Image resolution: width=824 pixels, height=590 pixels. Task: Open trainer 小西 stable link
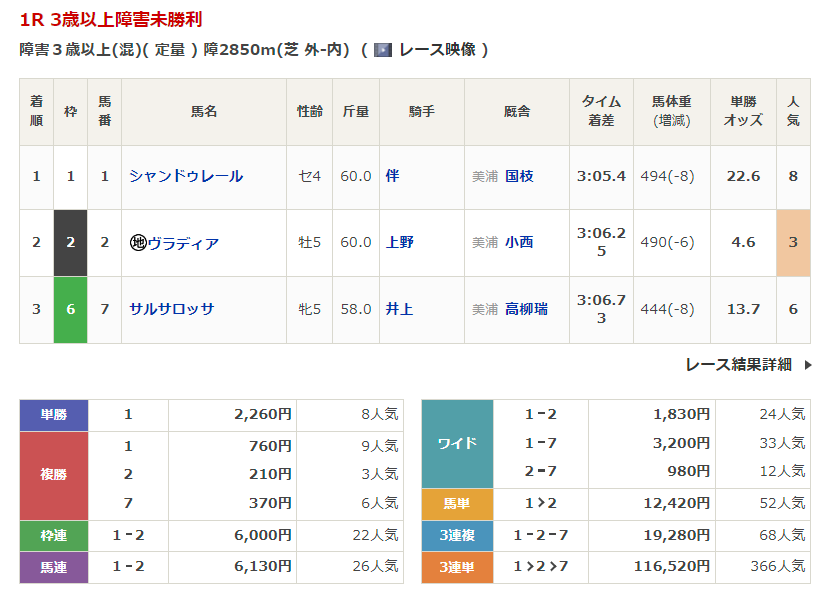[519, 243]
